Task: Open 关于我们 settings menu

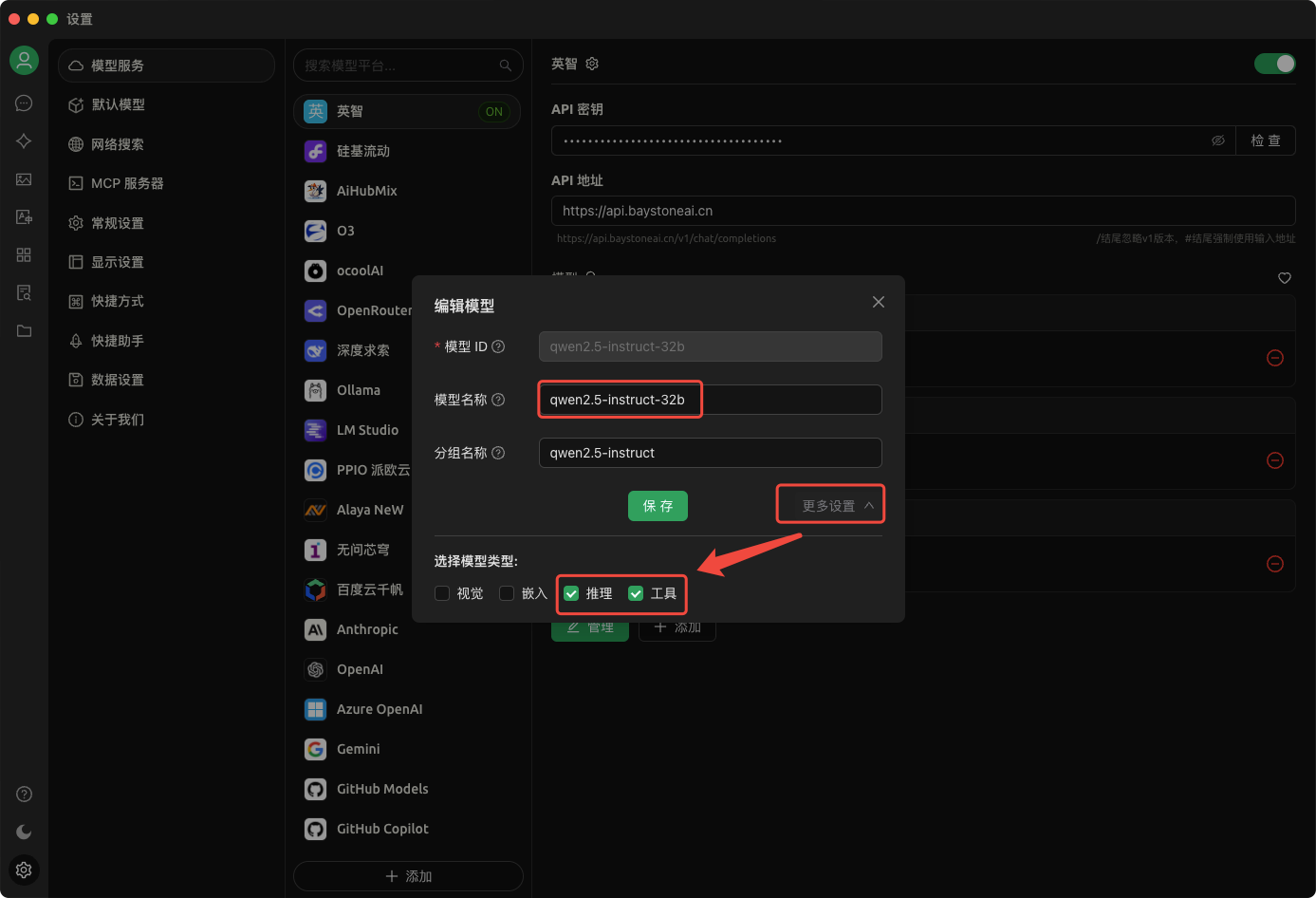Action: coord(166,420)
